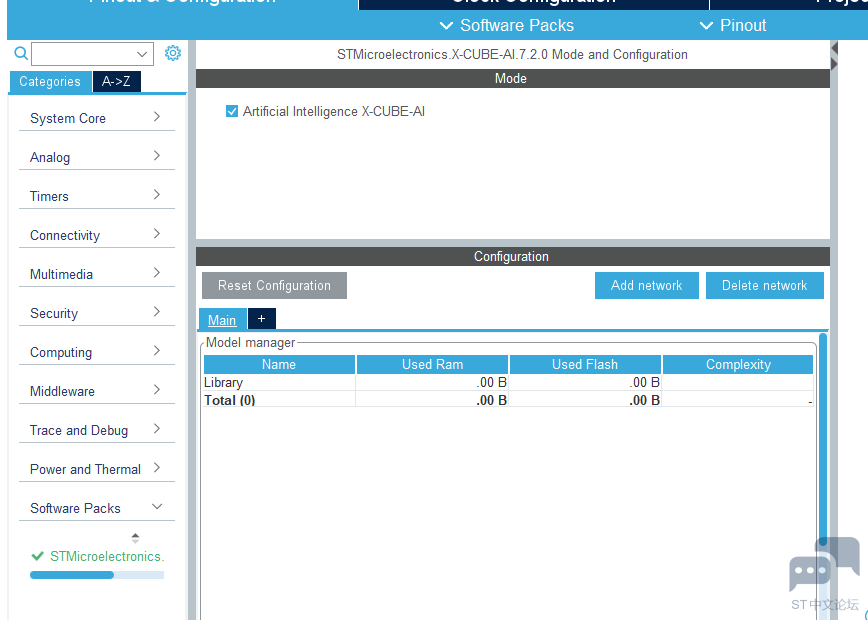
Task: Click the Reset Configuration button
Action: (275, 285)
